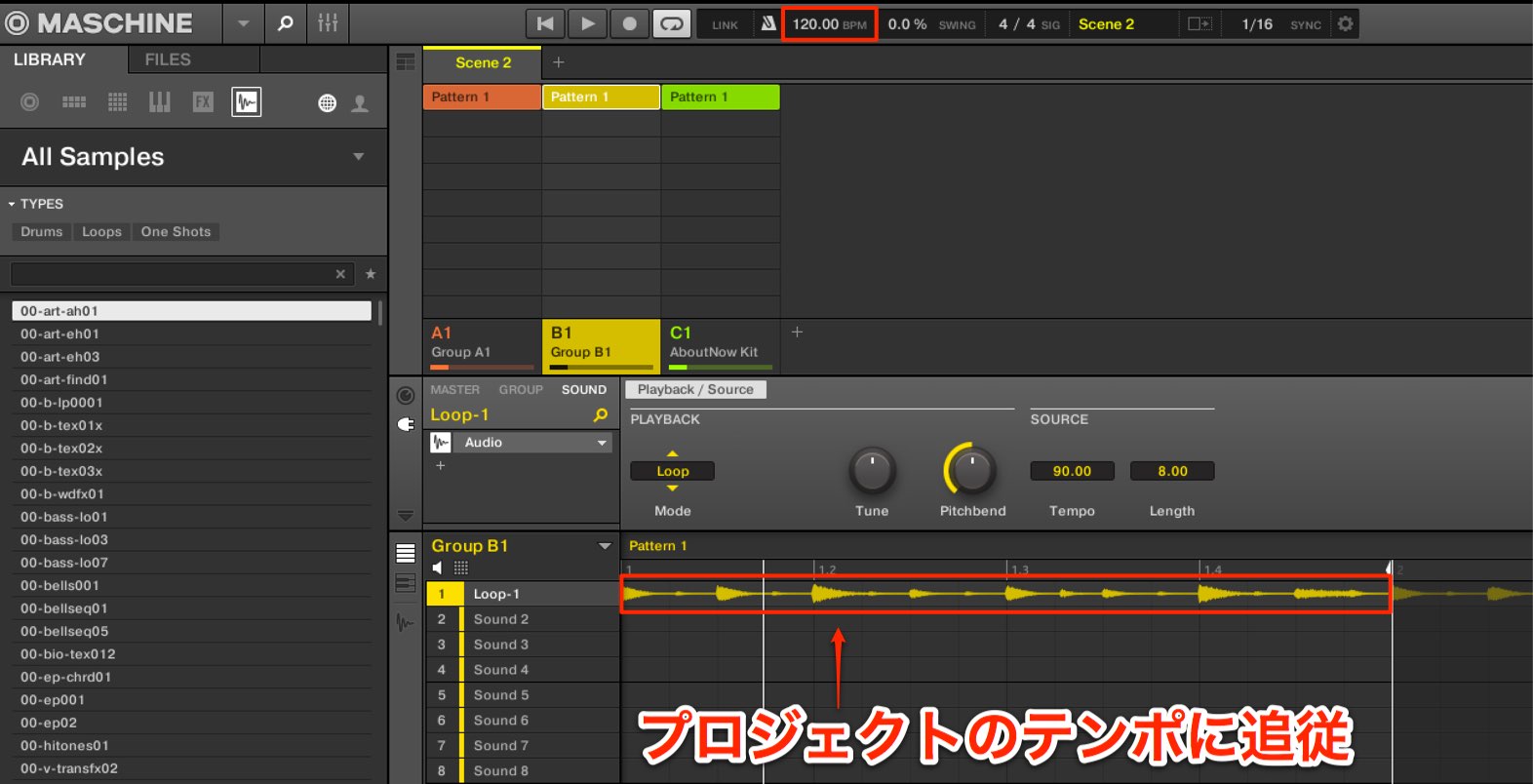Filter by Loops type tag
1533x784 pixels.
click(x=101, y=232)
